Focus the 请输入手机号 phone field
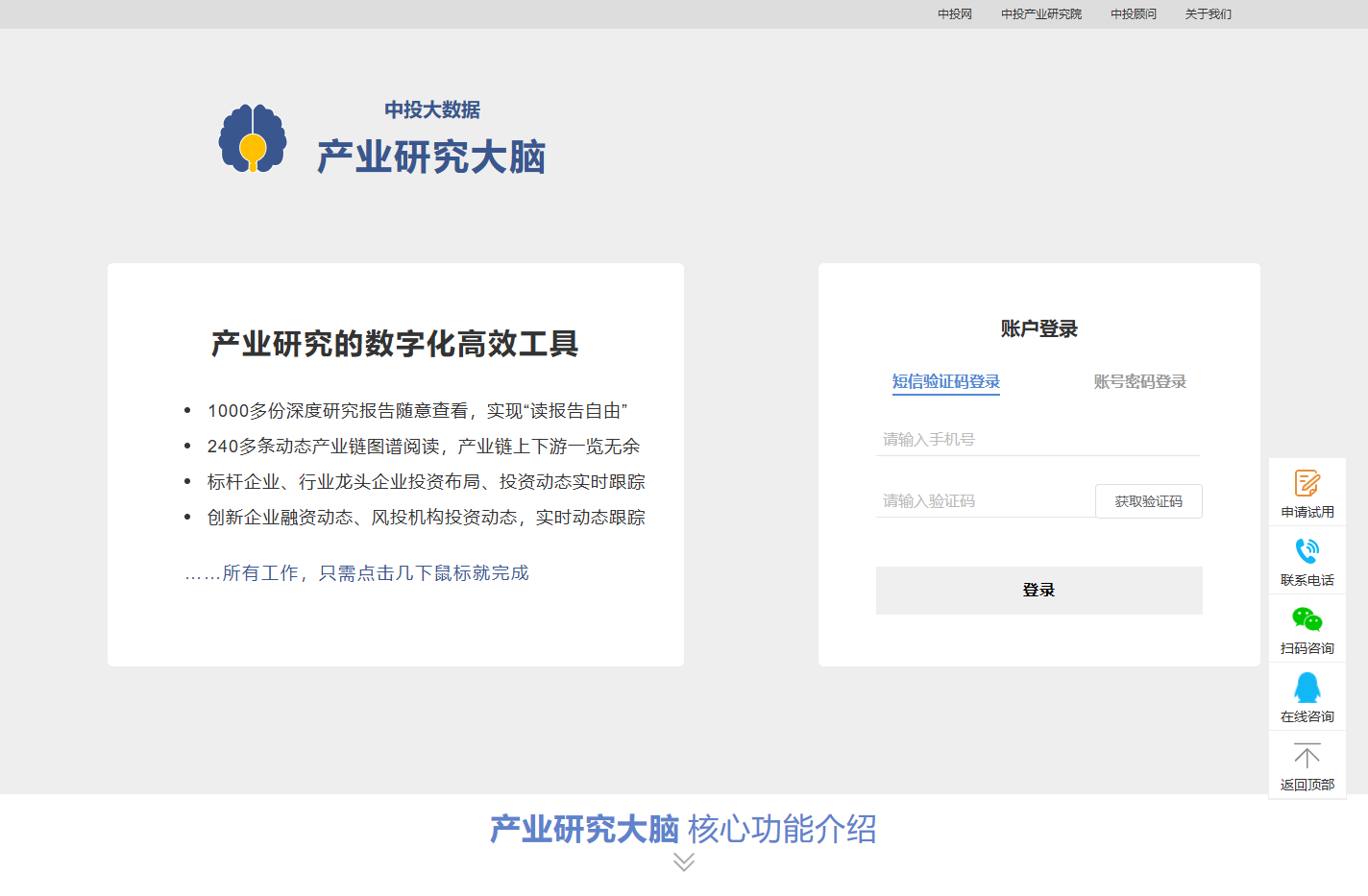 pos(1038,439)
